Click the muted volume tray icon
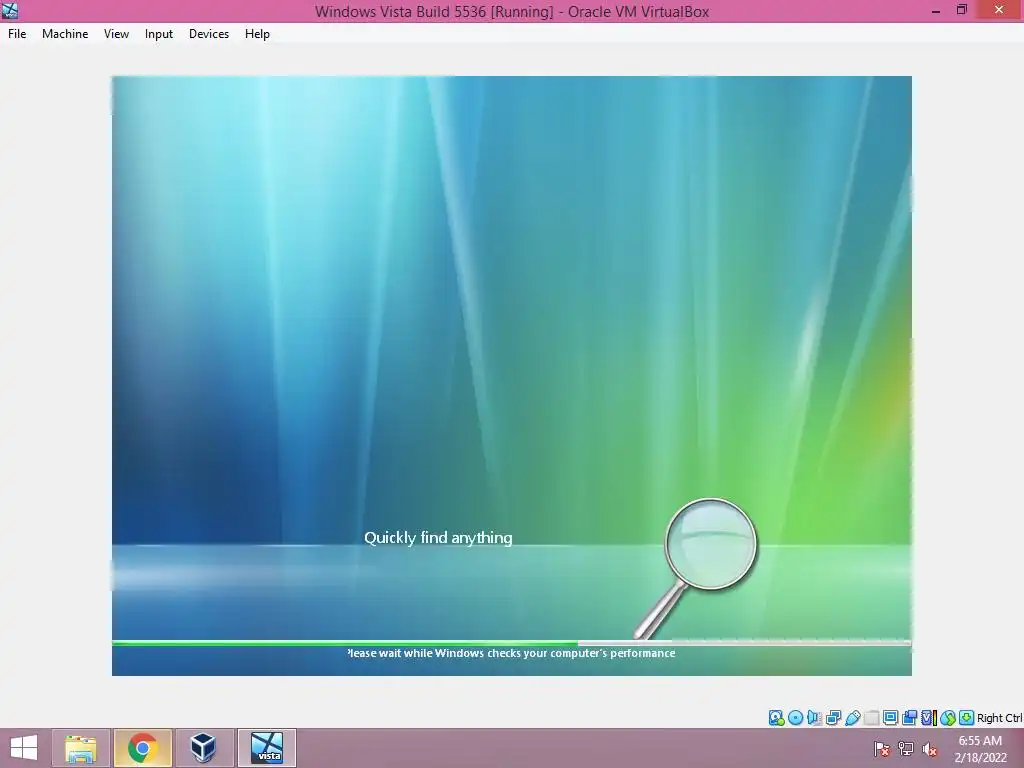Screen dimensions: 1024x768 [x=930, y=748]
